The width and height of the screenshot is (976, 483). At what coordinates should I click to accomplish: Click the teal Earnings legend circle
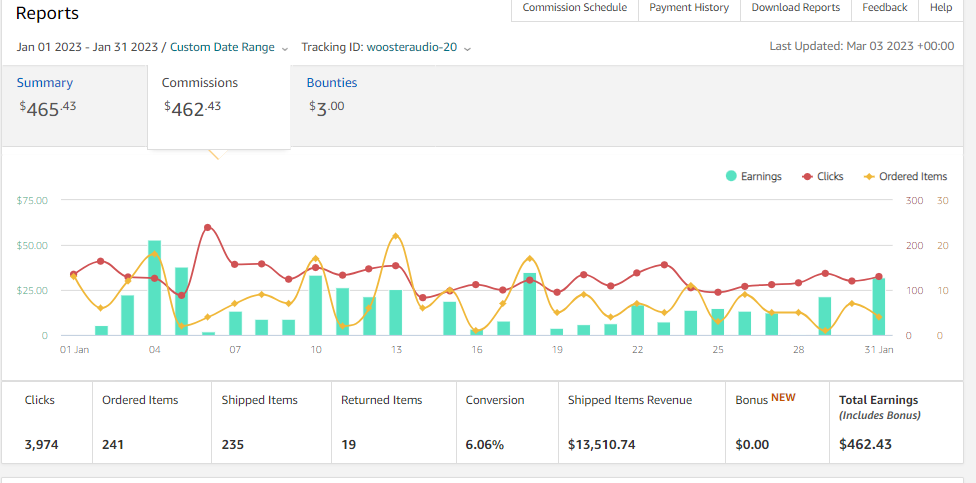[x=731, y=176]
